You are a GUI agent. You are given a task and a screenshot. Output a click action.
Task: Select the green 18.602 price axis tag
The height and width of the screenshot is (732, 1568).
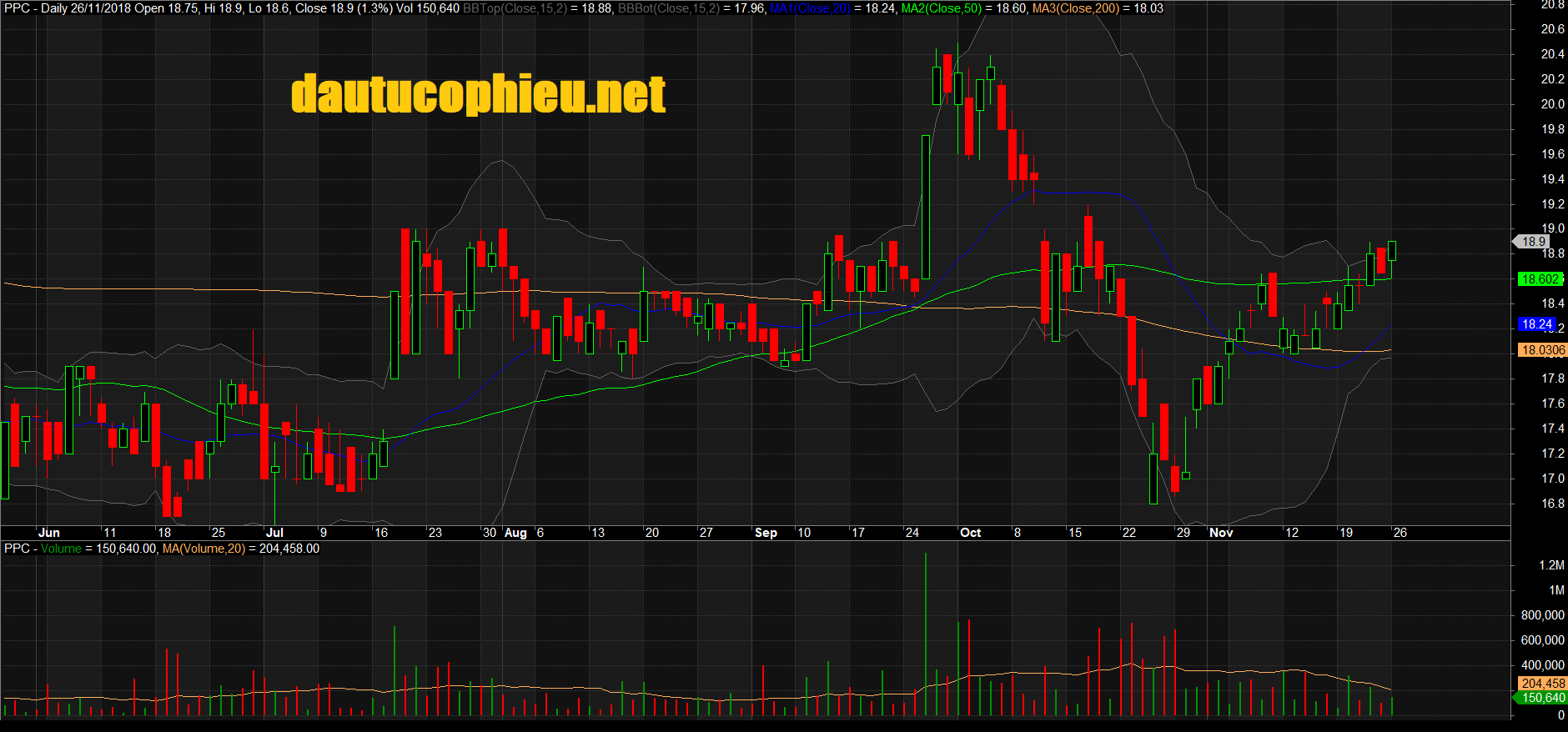tap(1540, 279)
